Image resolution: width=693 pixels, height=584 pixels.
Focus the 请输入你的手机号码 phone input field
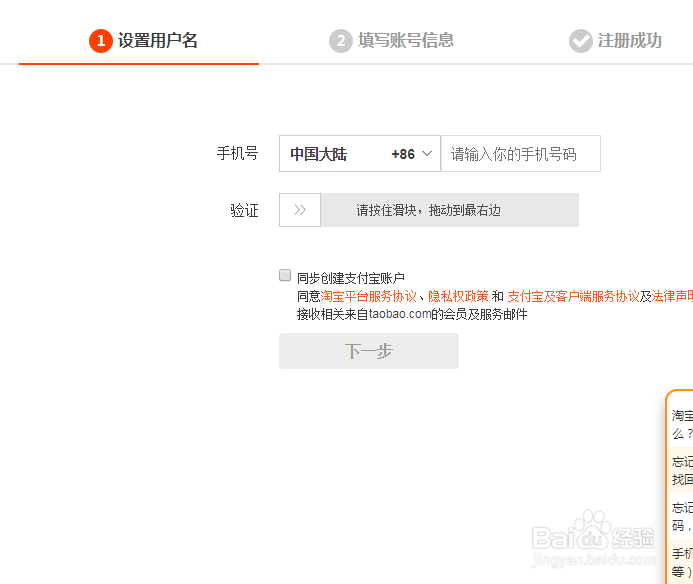tap(521, 153)
